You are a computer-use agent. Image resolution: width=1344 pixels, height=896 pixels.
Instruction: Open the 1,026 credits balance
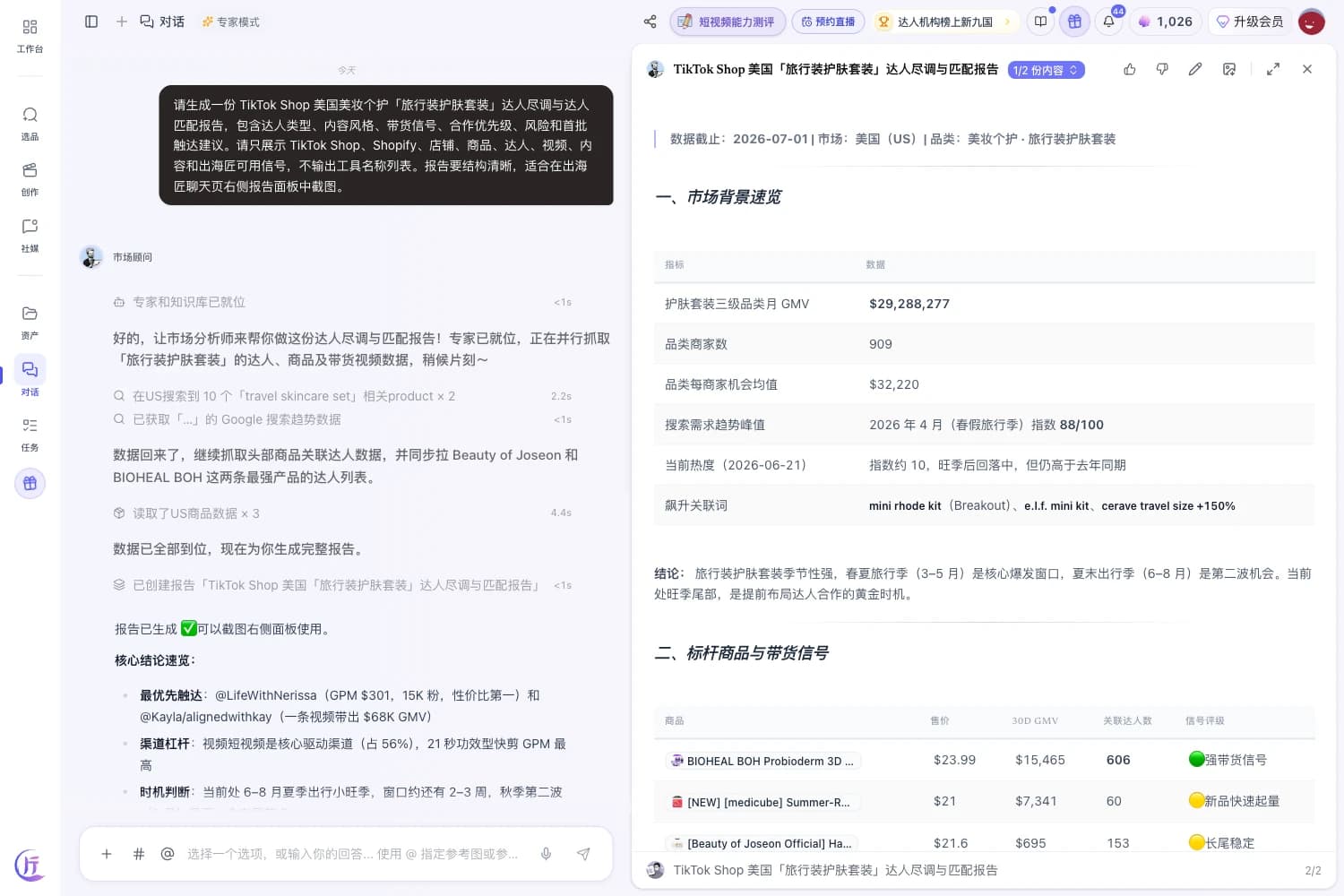coord(1166,22)
